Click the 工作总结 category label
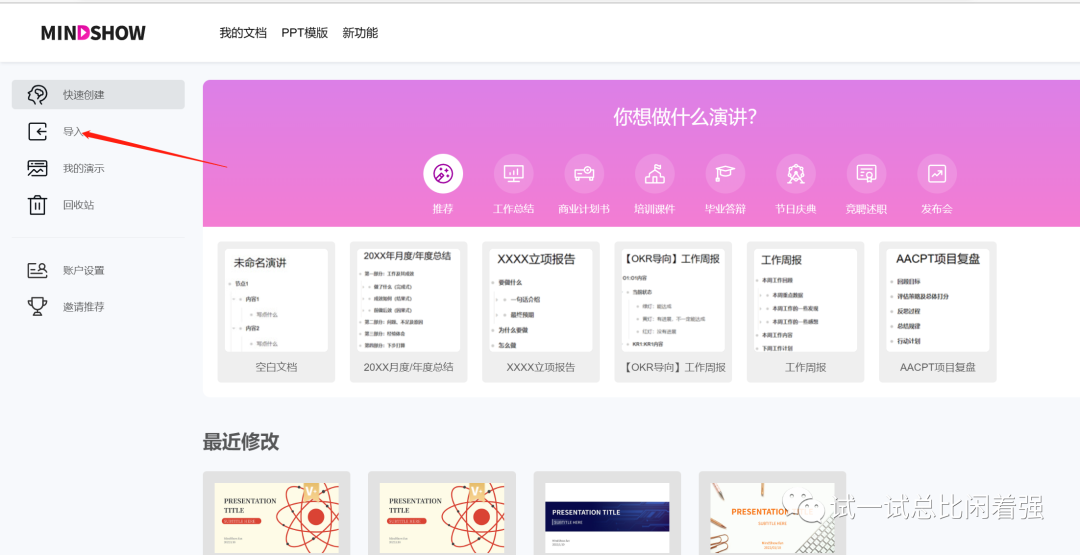 point(514,209)
